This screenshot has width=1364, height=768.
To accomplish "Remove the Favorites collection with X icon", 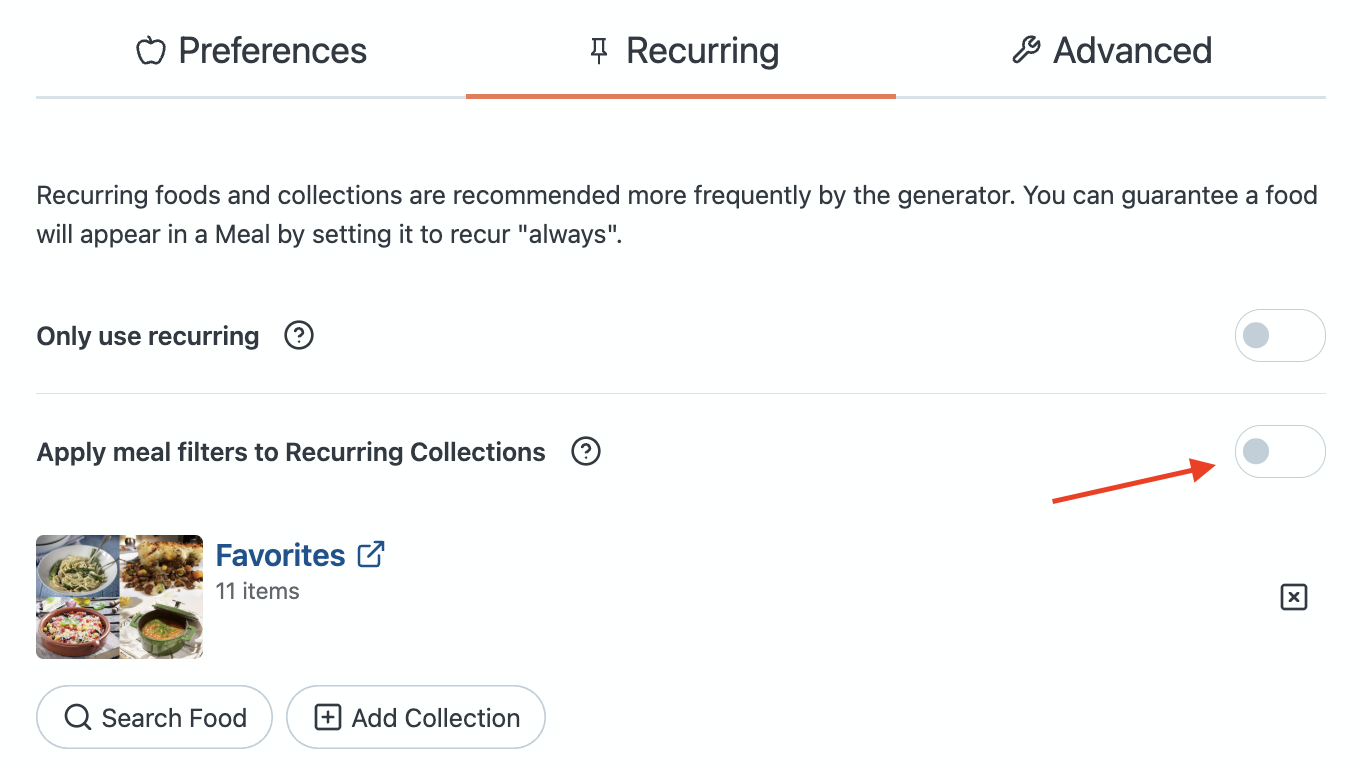I will (1294, 597).
